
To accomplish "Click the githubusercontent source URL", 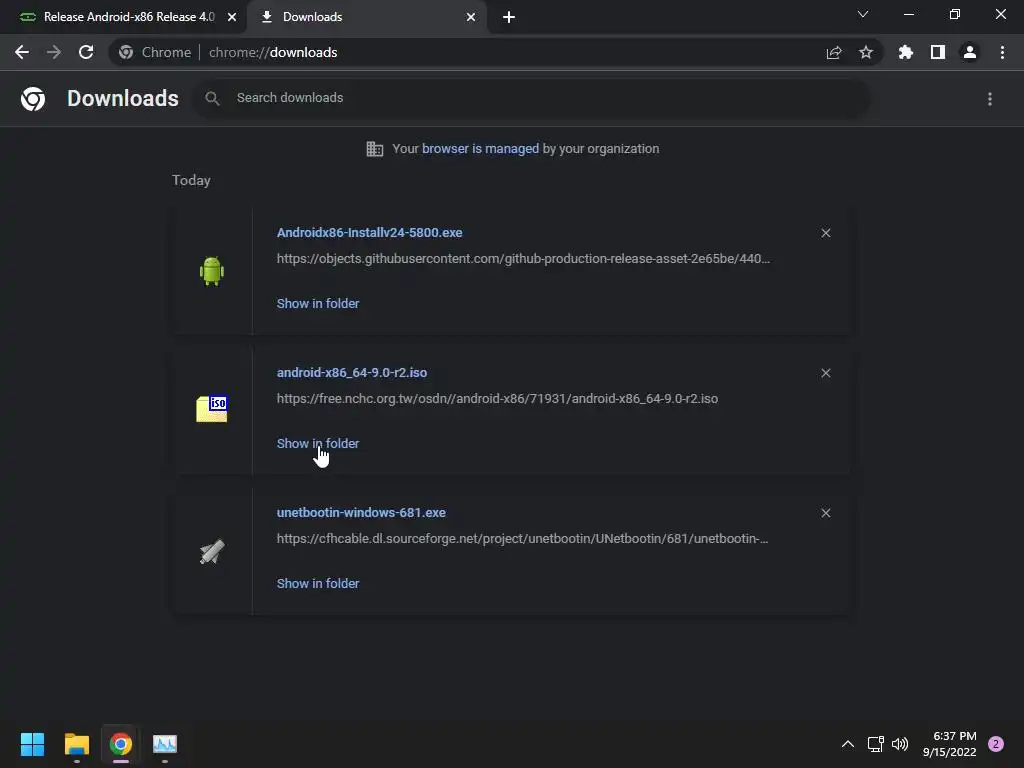I will click(x=523, y=259).
